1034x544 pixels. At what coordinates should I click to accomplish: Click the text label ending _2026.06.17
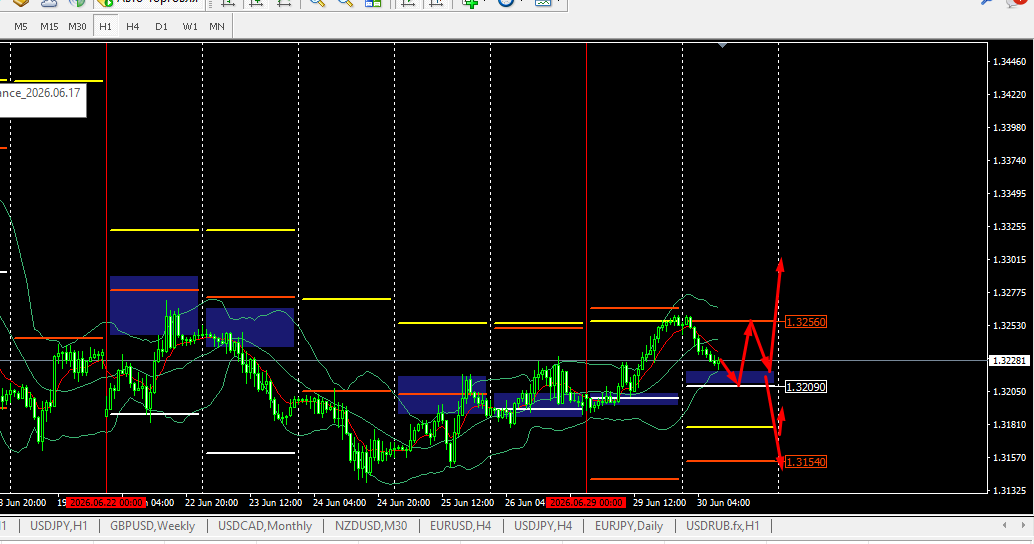(41, 93)
